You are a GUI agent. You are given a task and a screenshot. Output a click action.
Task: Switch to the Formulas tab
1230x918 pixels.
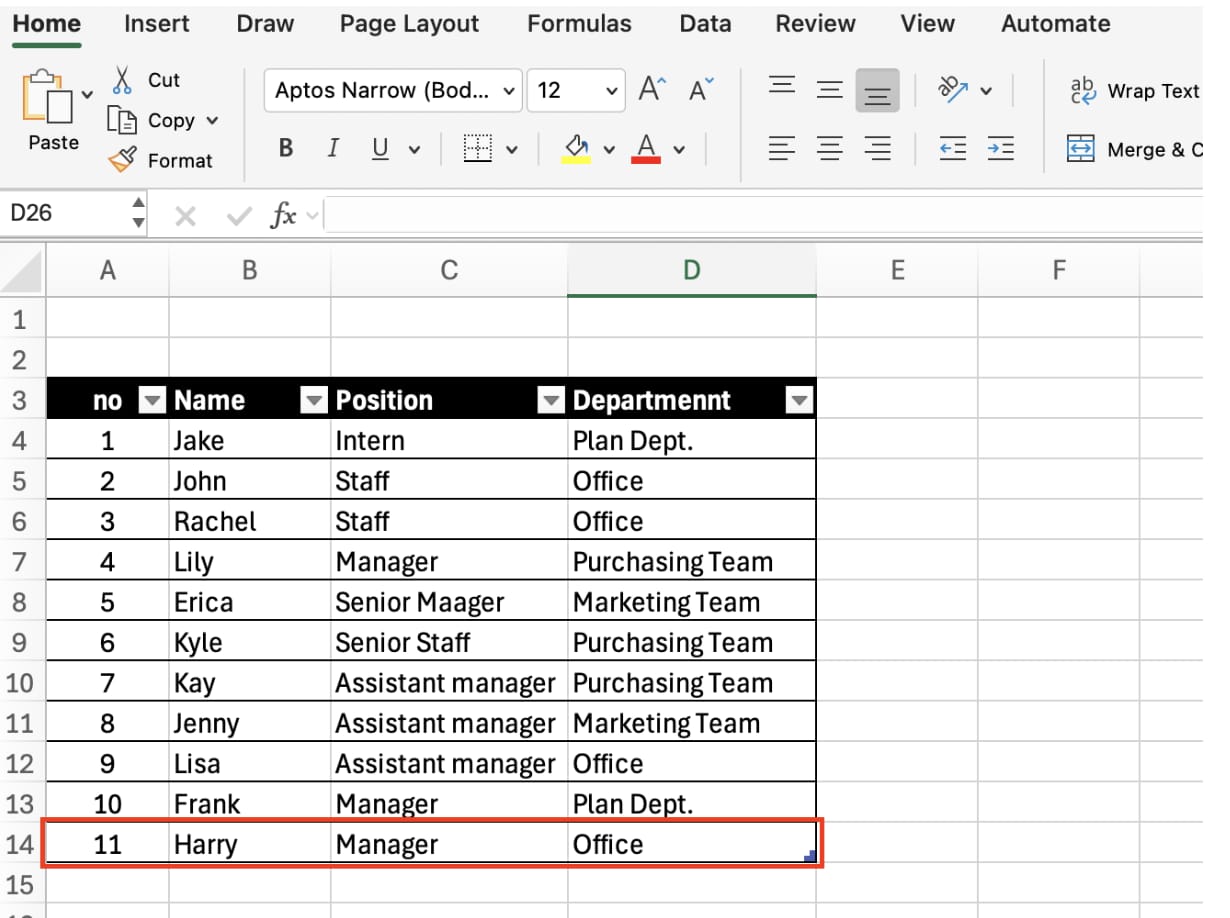pos(579,24)
